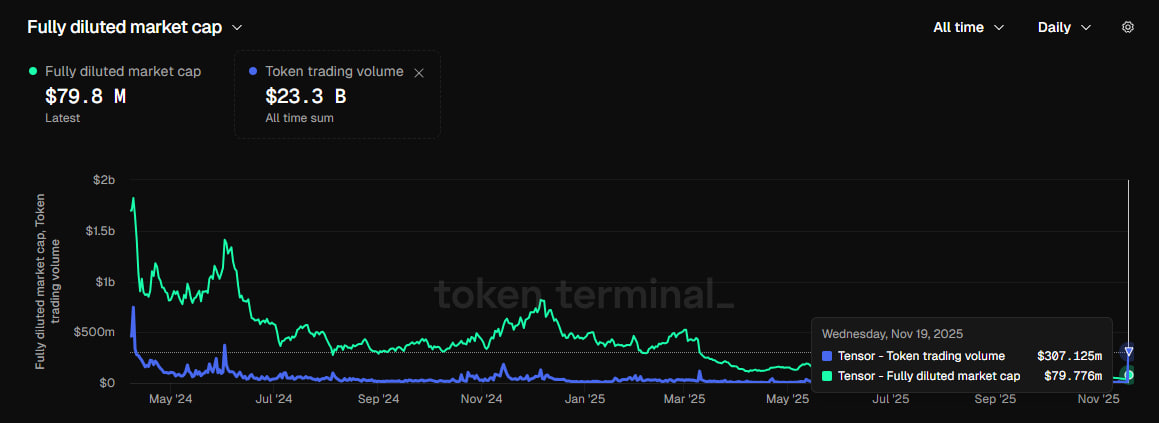Image resolution: width=1159 pixels, height=423 pixels.
Task: Select the Tensor Token trading volume tooltip row
Action: click(960, 356)
